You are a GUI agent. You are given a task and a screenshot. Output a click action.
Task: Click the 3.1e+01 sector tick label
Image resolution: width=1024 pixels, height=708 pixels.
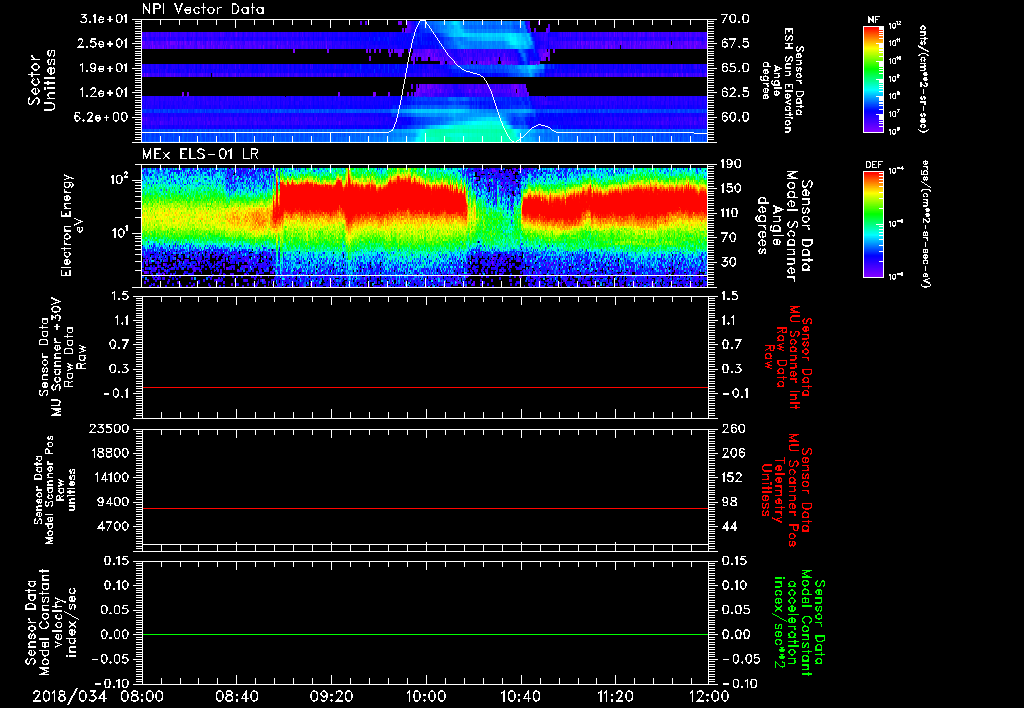click(x=103, y=19)
